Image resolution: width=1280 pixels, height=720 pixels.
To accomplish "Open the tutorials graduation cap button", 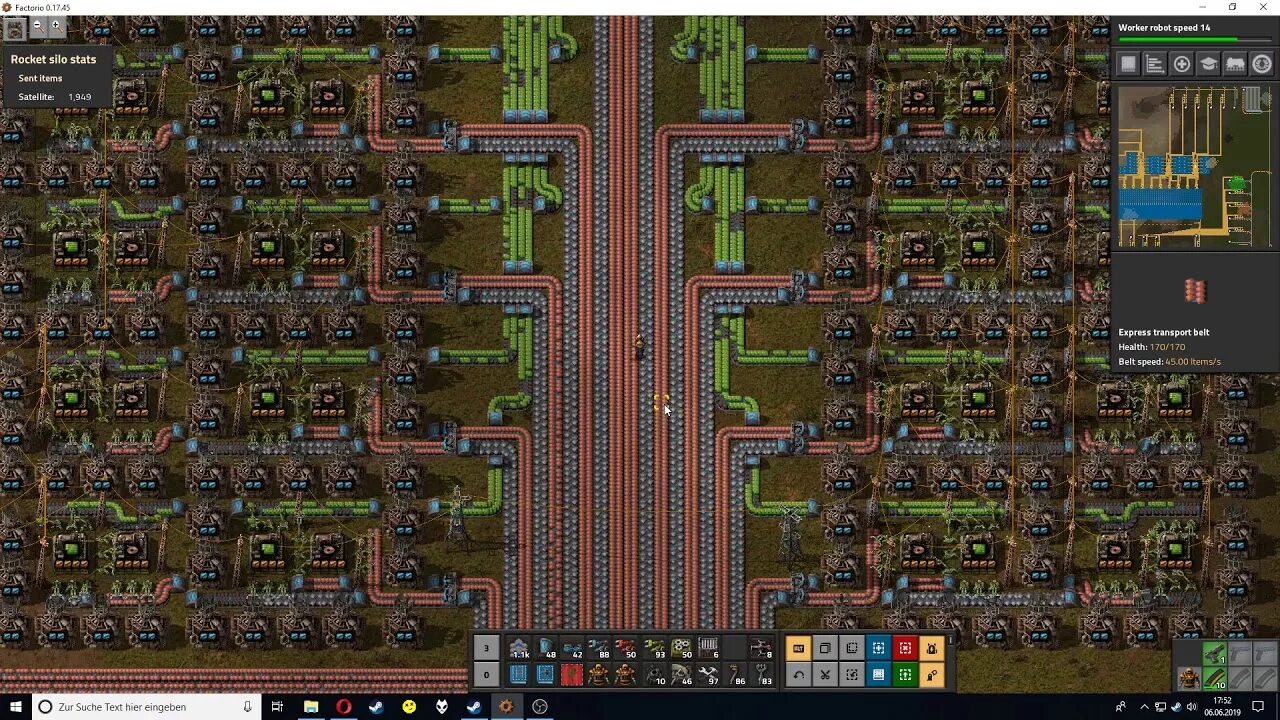I will pyautogui.click(x=1208, y=64).
